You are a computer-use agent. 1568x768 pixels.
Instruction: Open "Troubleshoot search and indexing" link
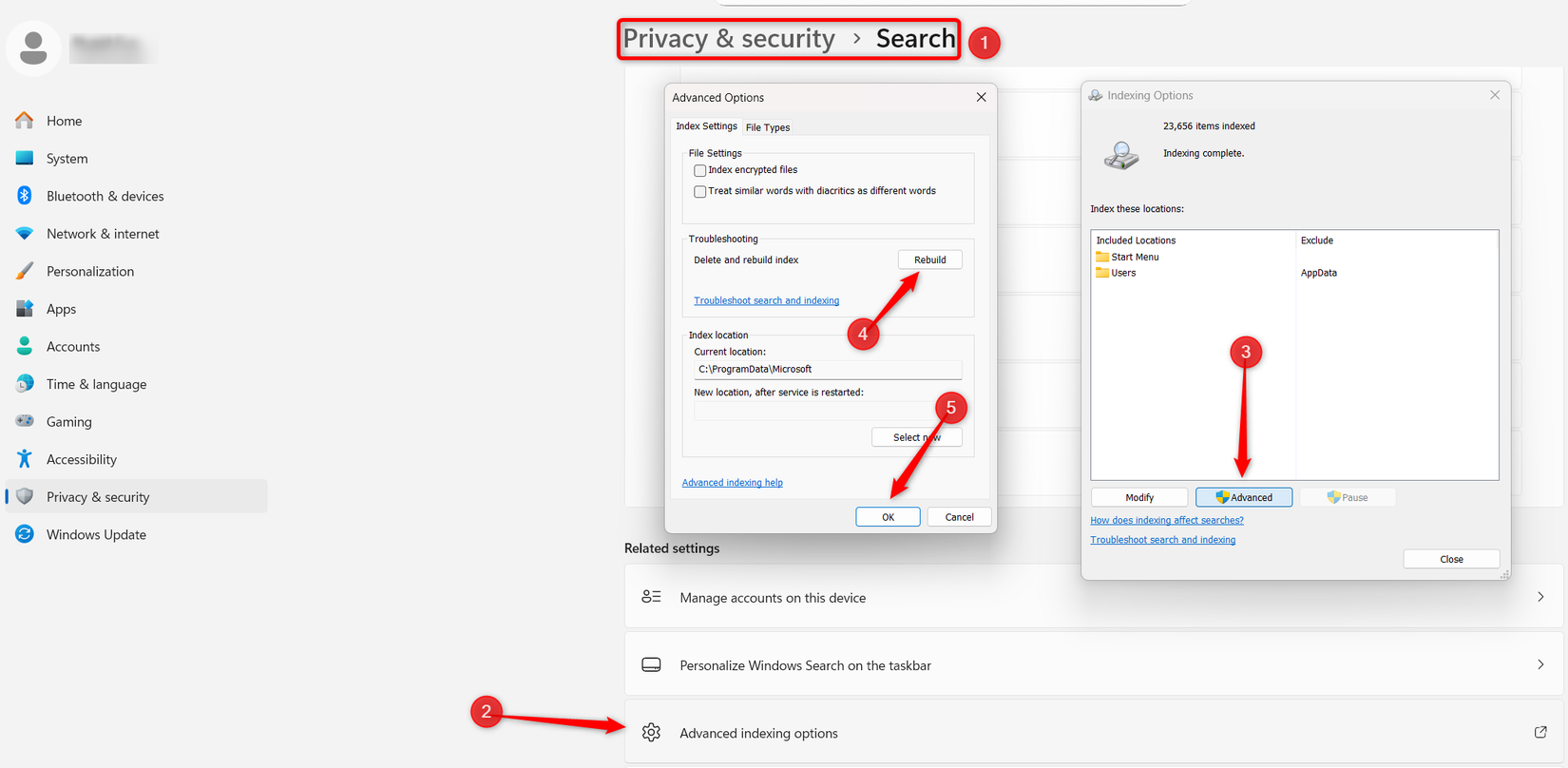(766, 299)
